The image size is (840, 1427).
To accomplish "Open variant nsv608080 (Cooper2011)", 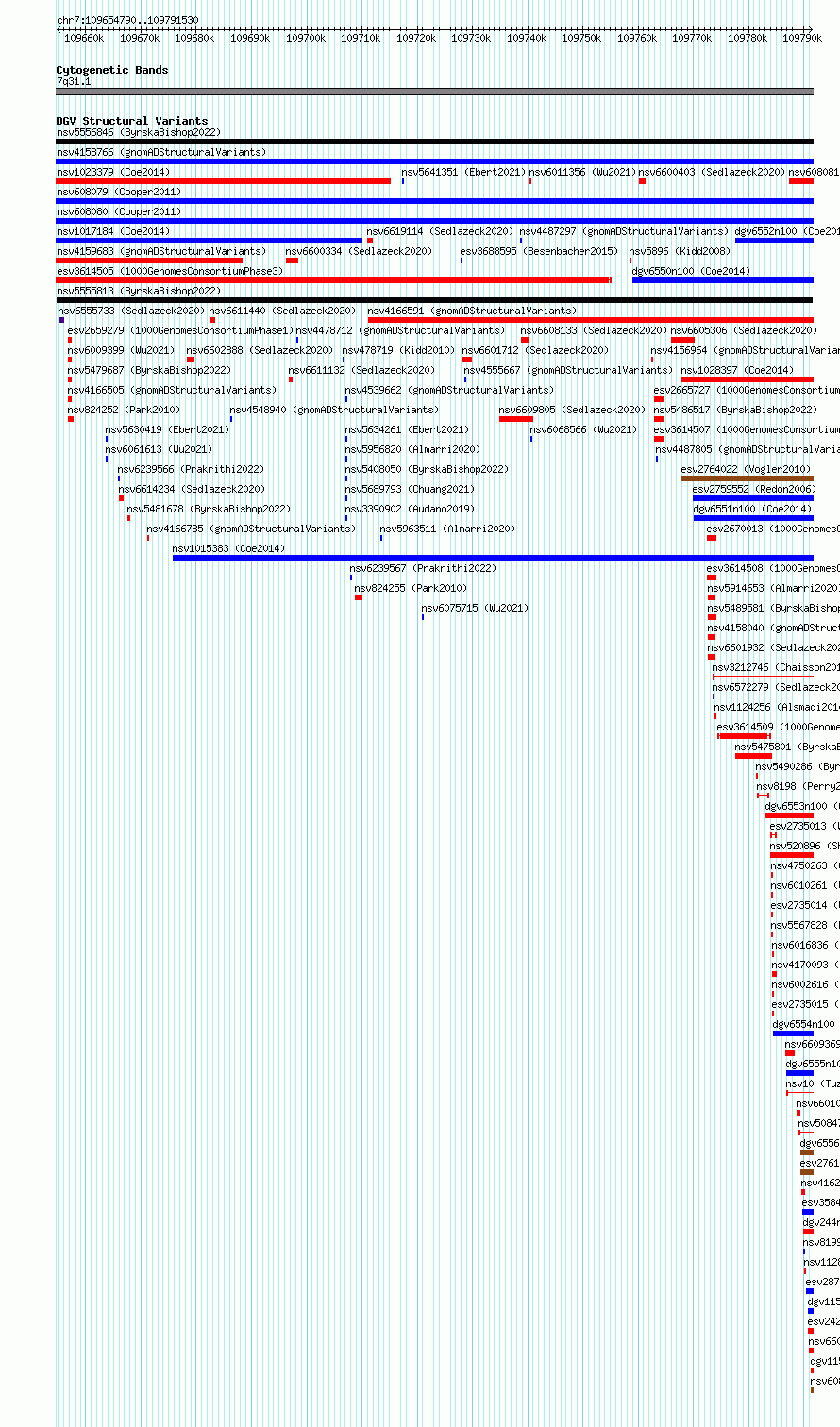I will 118,211.
